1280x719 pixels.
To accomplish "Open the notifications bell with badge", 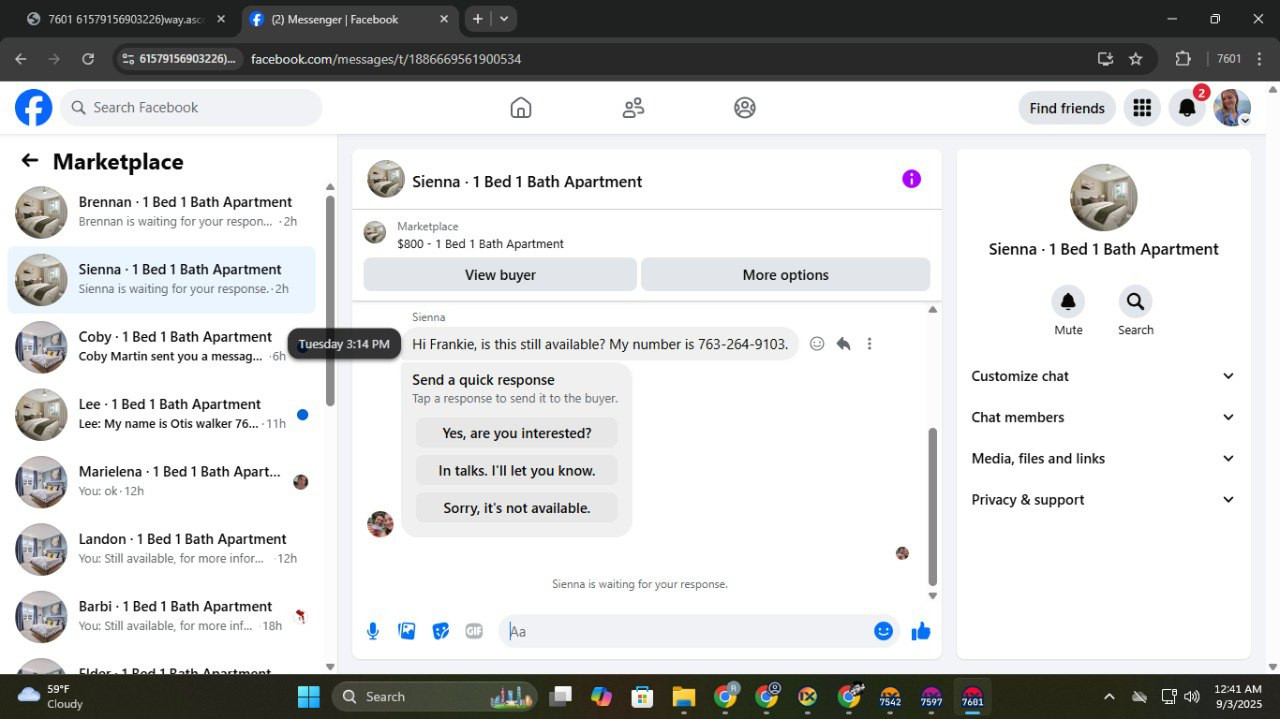I will point(1187,108).
